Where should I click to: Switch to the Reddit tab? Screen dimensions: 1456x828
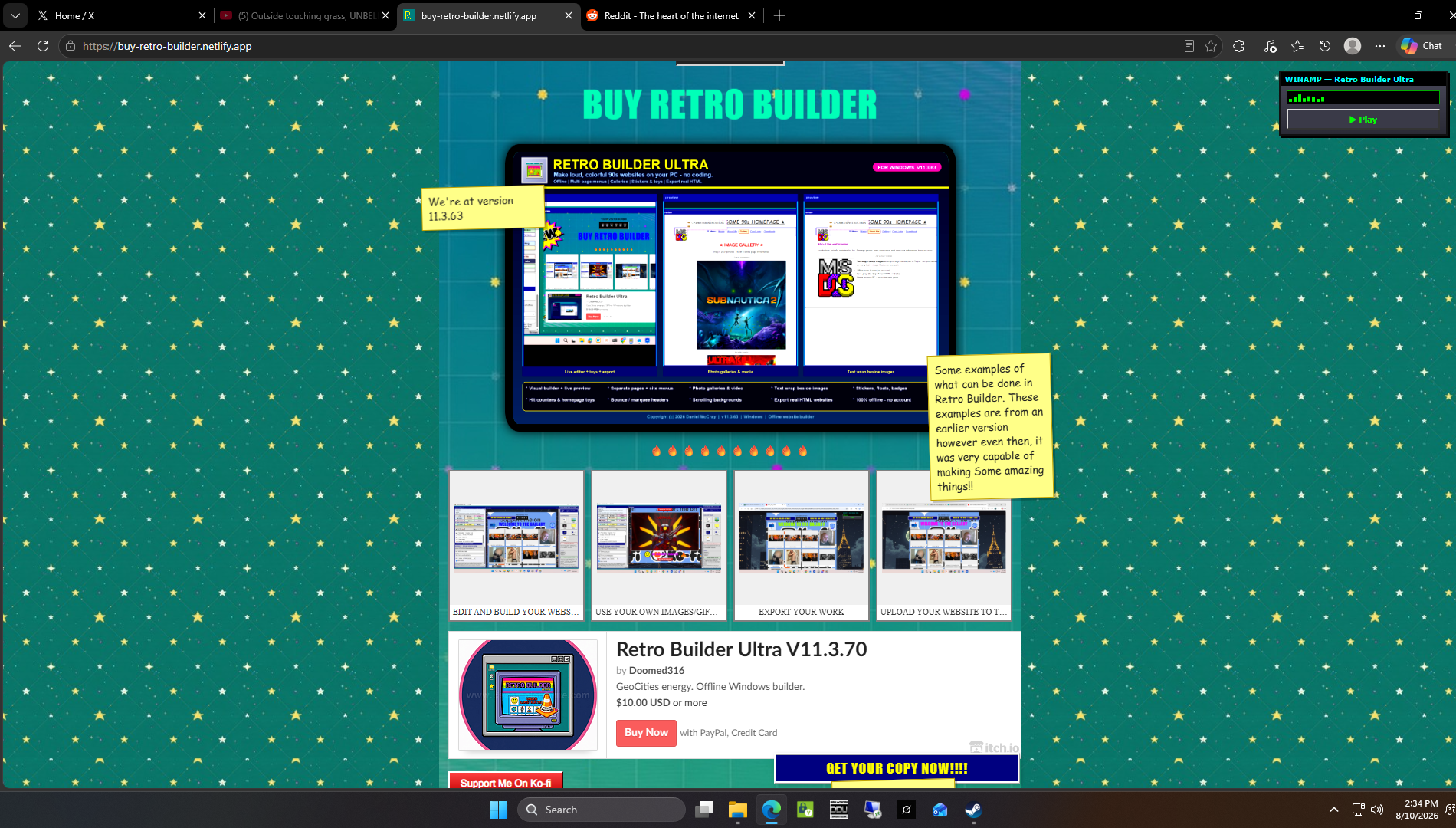(x=671, y=15)
